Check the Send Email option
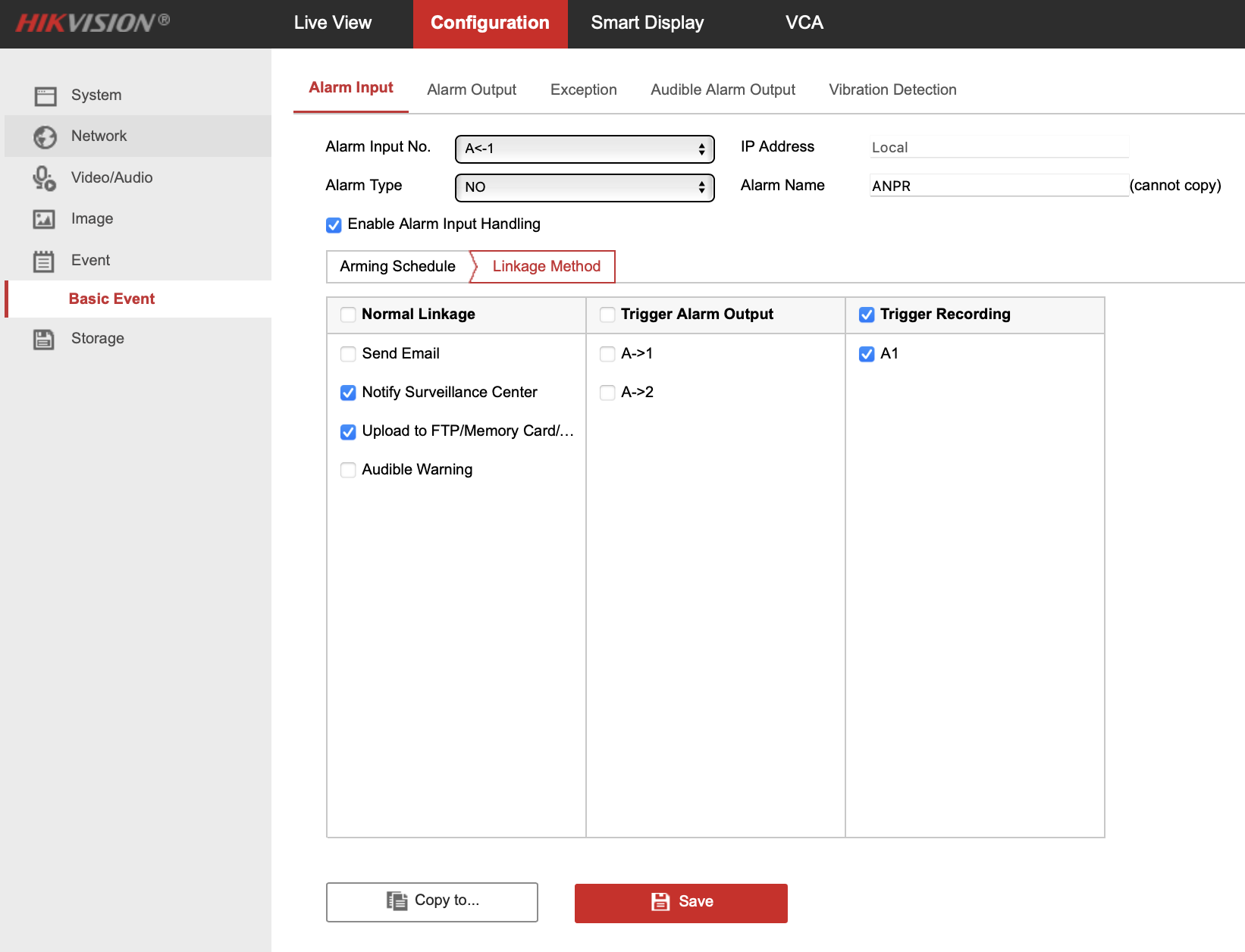 click(348, 354)
